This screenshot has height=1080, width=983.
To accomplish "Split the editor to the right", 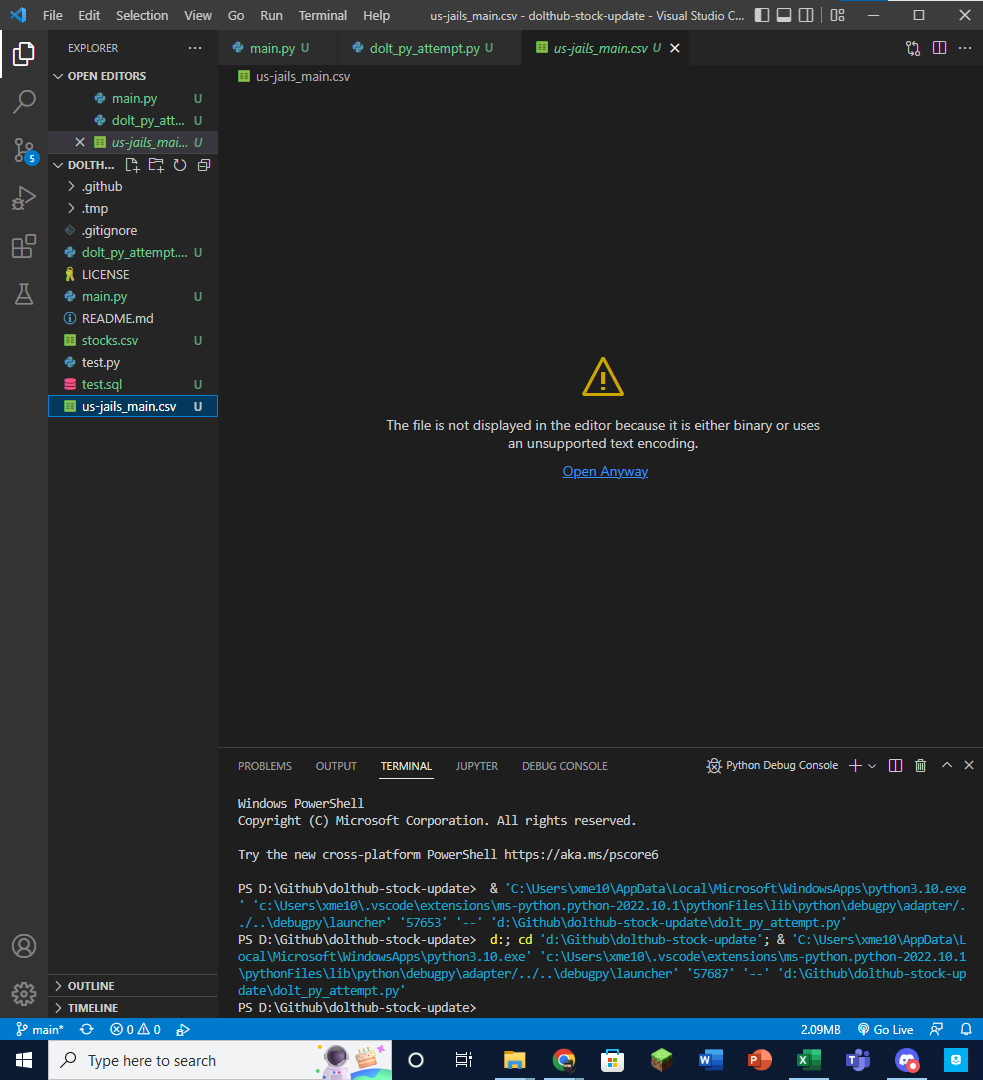I will 940,47.
